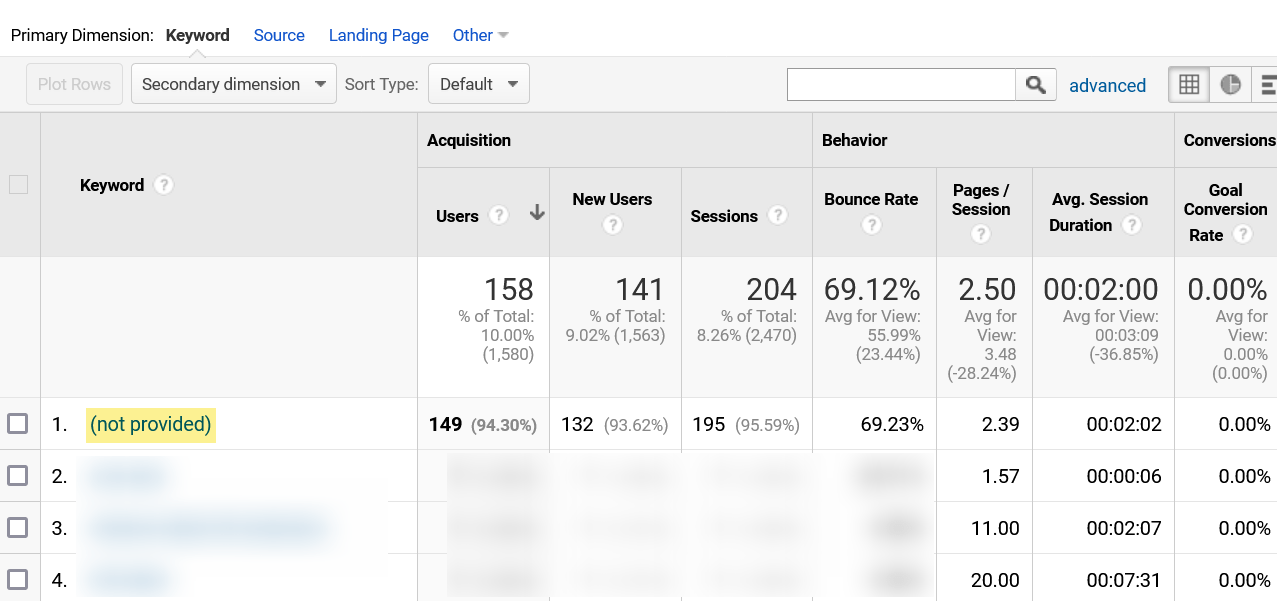Click the help icon beside Keyword
The height and width of the screenshot is (601, 1277).
pos(163,185)
